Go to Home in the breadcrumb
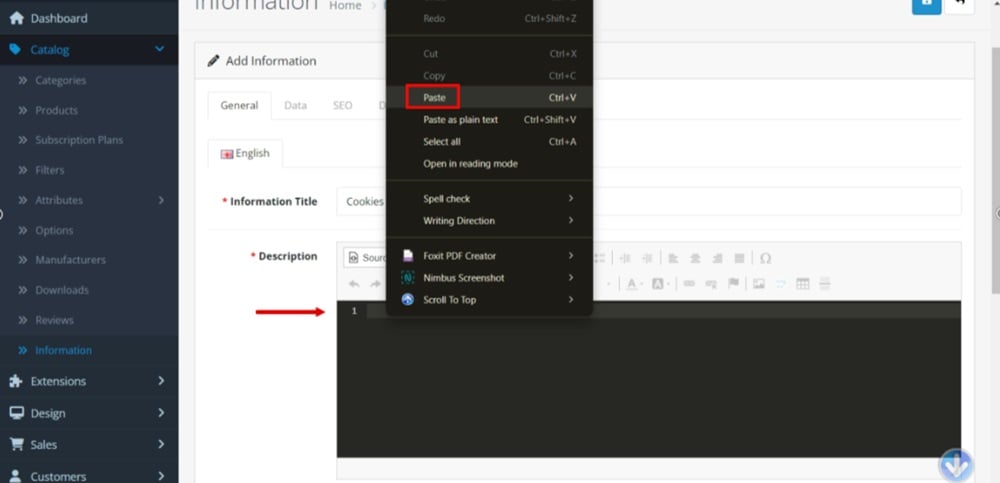The image size is (1000, 483). click(345, 6)
